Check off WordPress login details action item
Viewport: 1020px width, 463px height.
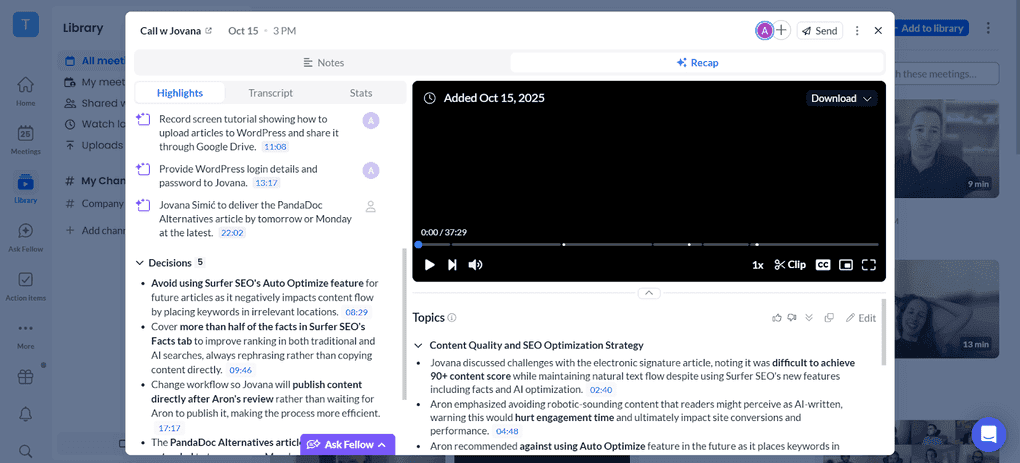pyautogui.click(x=143, y=170)
